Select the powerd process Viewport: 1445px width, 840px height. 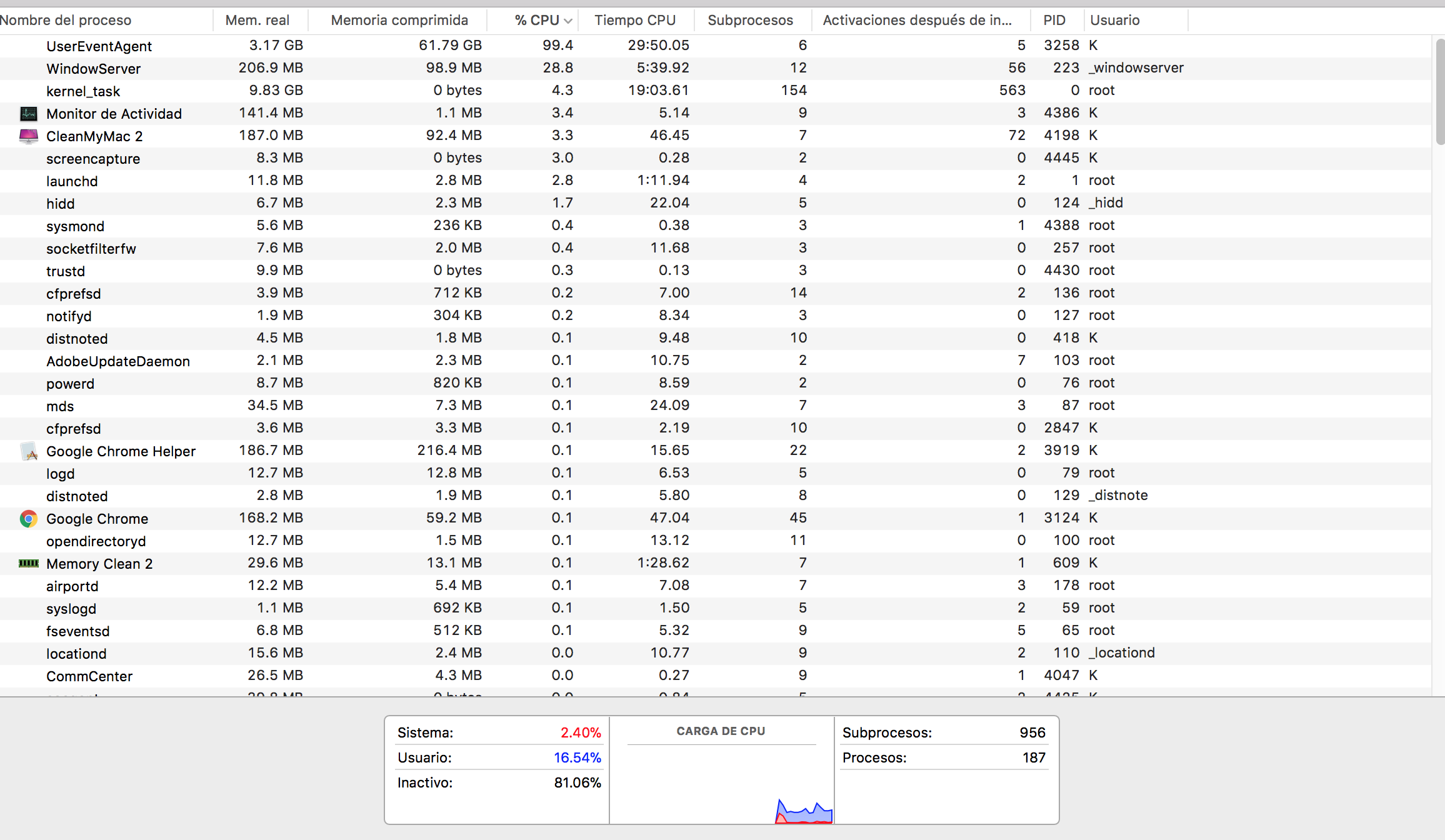click(716, 383)
